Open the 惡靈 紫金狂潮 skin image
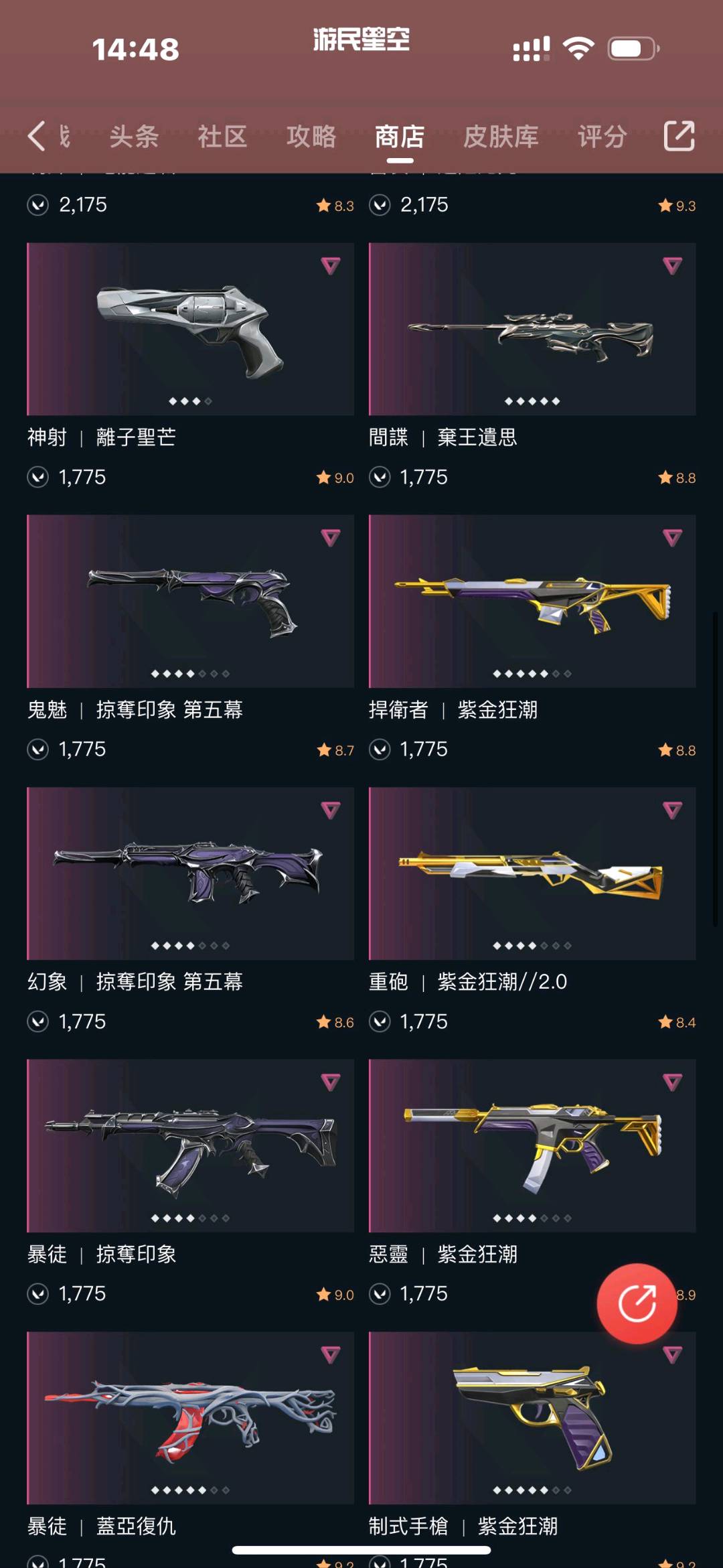Image resolution: width=723 pixels, height=1568 pixels. click(x=532, y=1145)
